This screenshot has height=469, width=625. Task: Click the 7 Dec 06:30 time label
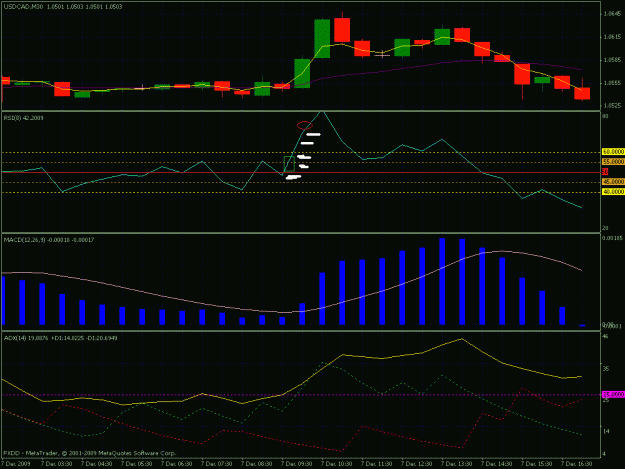[177, 464]
